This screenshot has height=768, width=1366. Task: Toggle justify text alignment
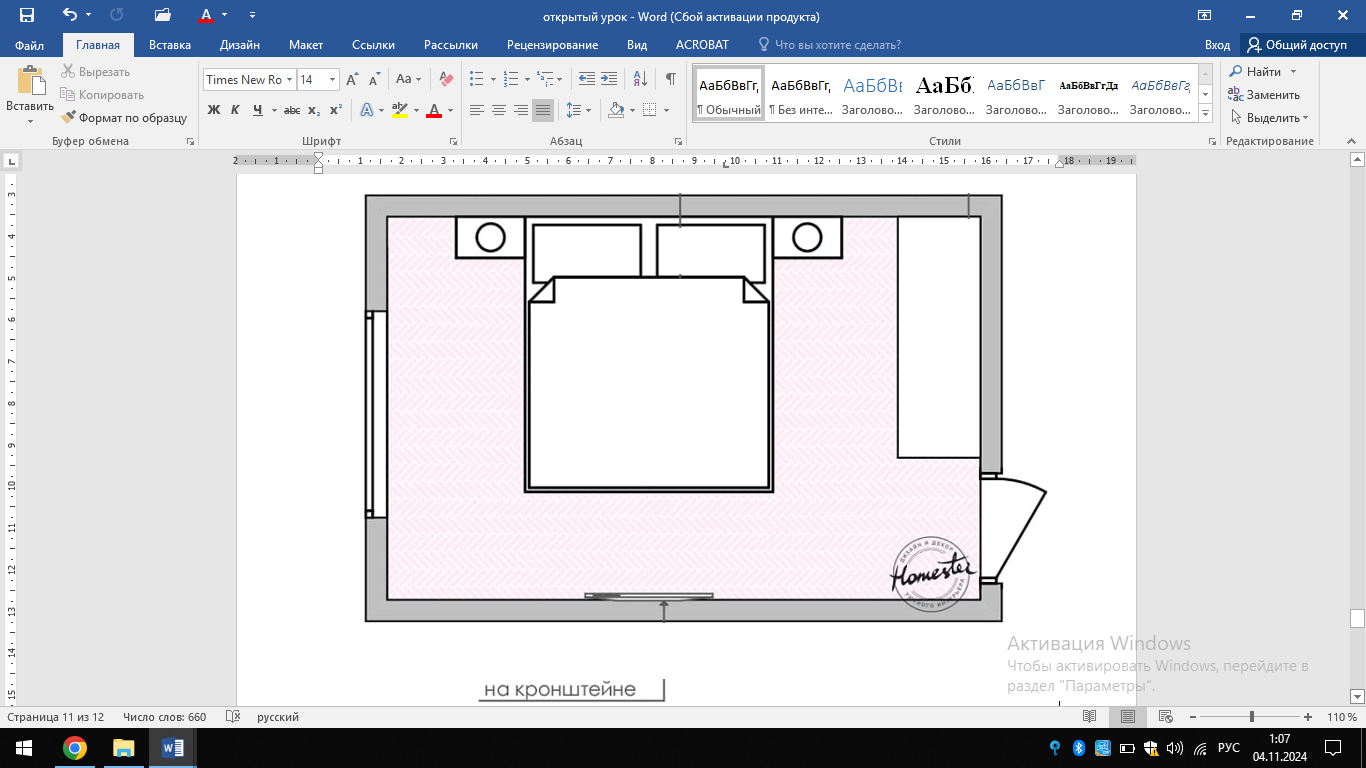pyautogui.click(x=542, y=110)
